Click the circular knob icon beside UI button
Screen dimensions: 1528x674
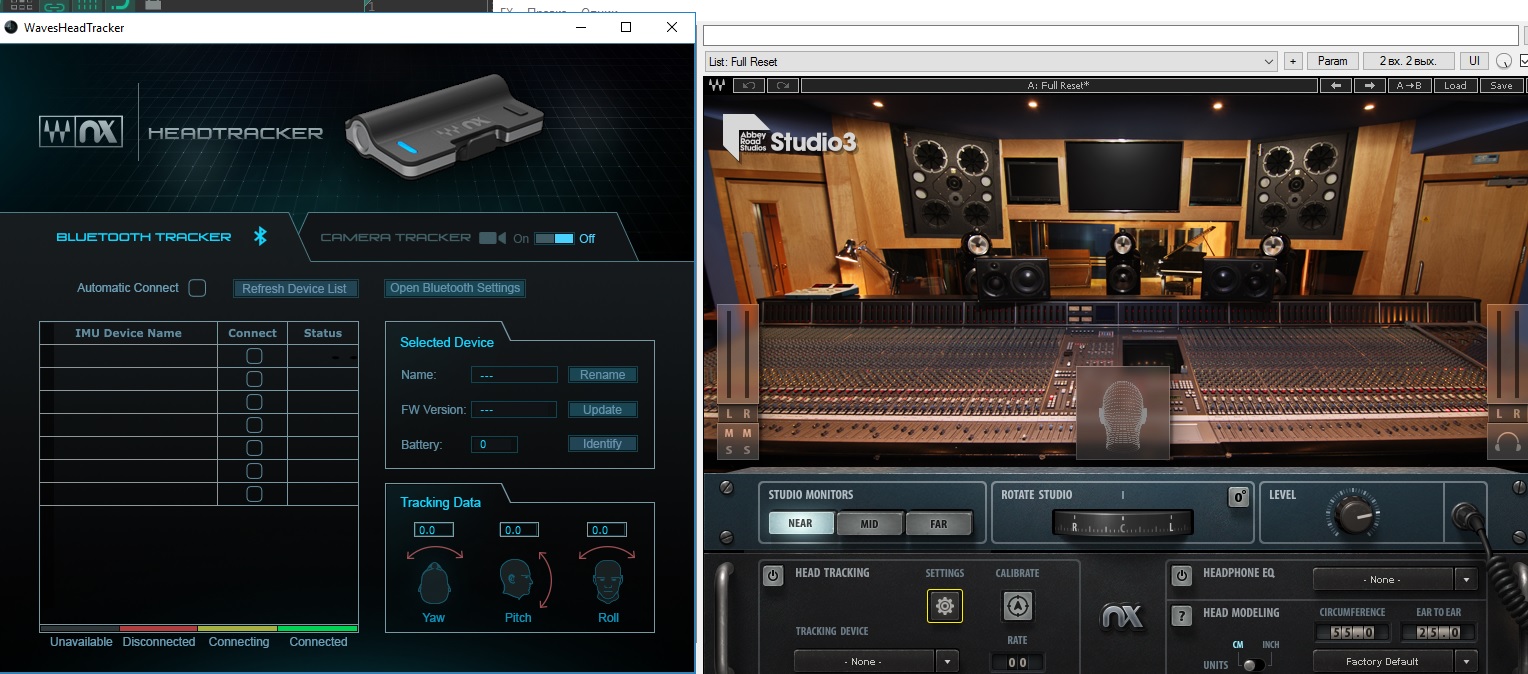click(x=1504, y=61)
